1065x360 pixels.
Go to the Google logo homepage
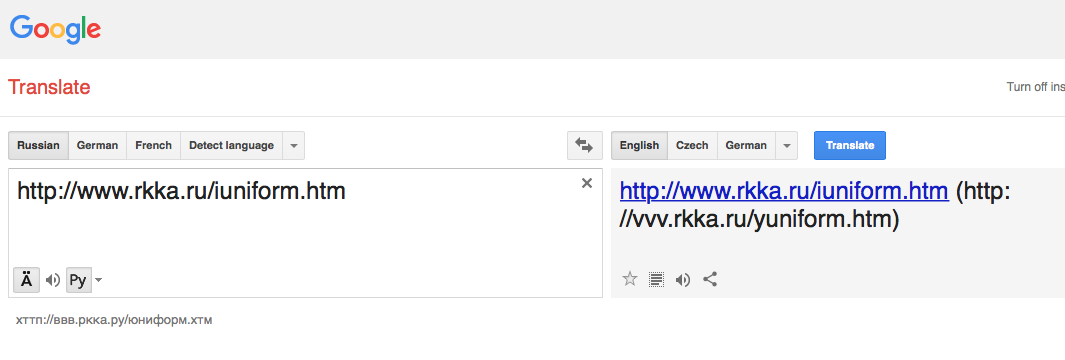[56, 29]
